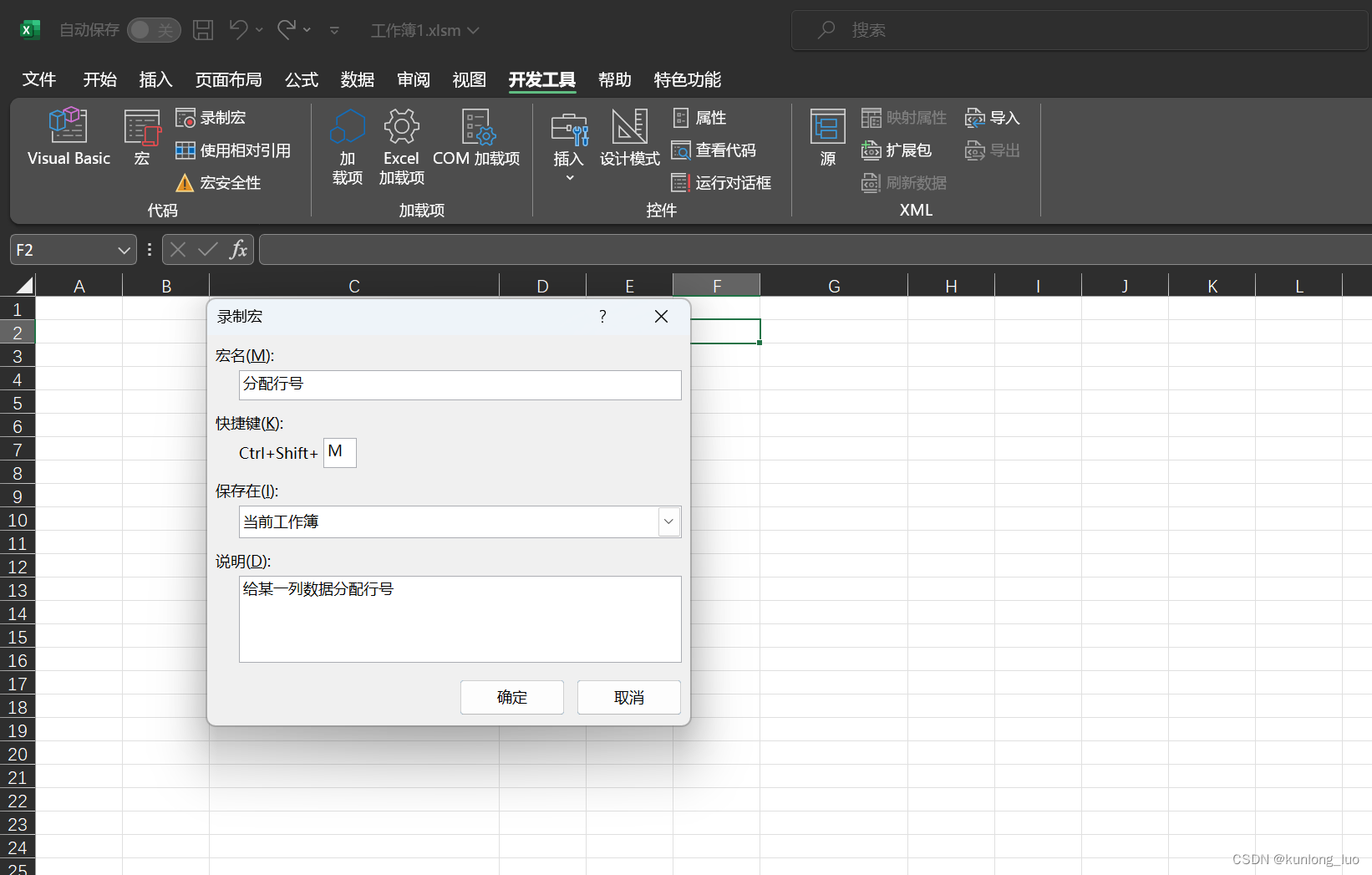Viewport: 1372px width, 875px height.
Task: Select 开发工具 developer tab
Action: click(542, 79)
